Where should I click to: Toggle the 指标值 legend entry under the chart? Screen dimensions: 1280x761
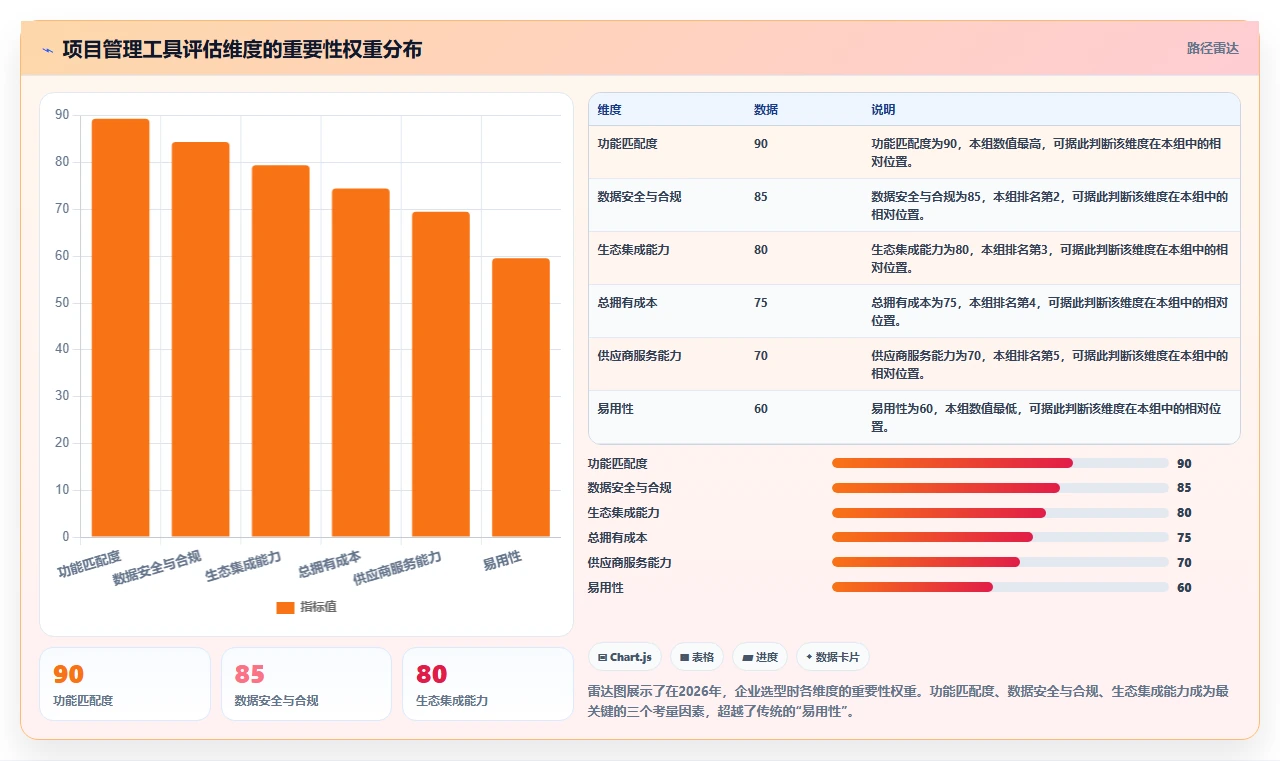[x=306, y=607]
